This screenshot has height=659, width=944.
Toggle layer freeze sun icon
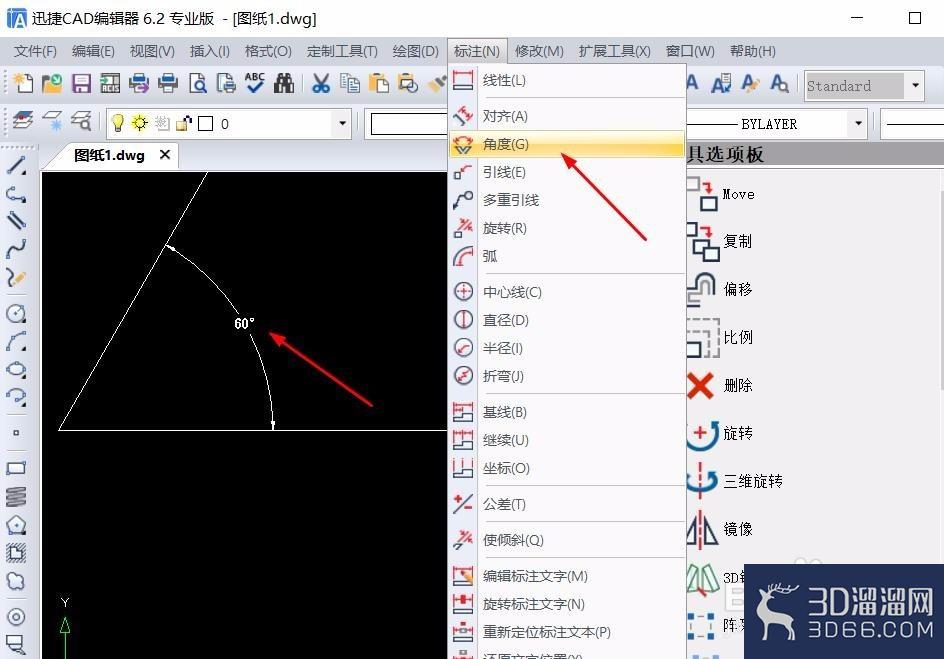(140, 123)
